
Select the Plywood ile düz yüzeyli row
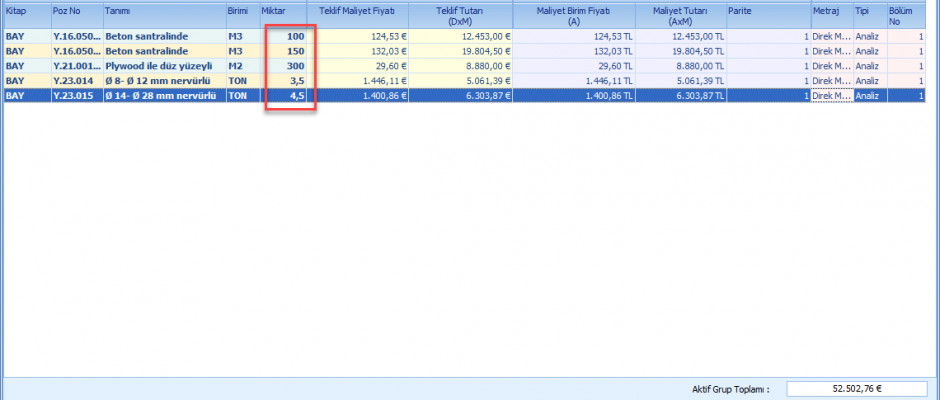(164, 66)
